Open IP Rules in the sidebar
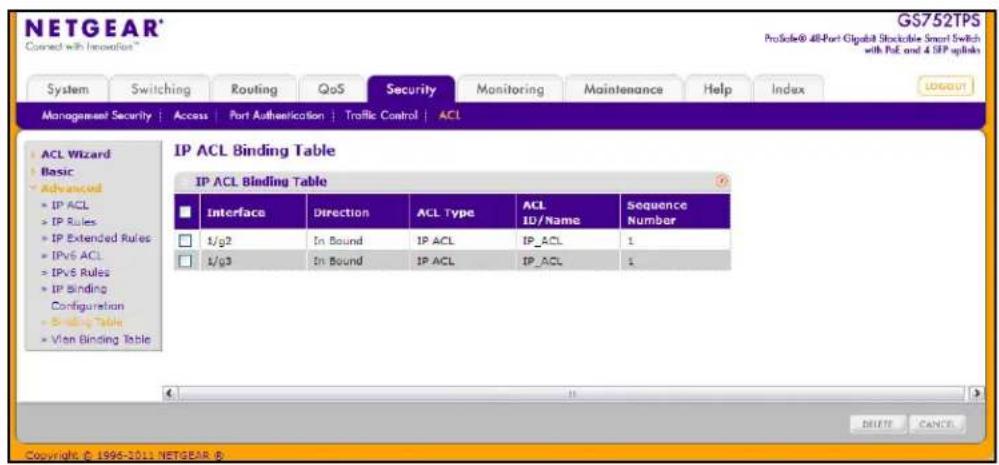Image resolution: width=999 pixels, height=465 pixels. (73, 222)
